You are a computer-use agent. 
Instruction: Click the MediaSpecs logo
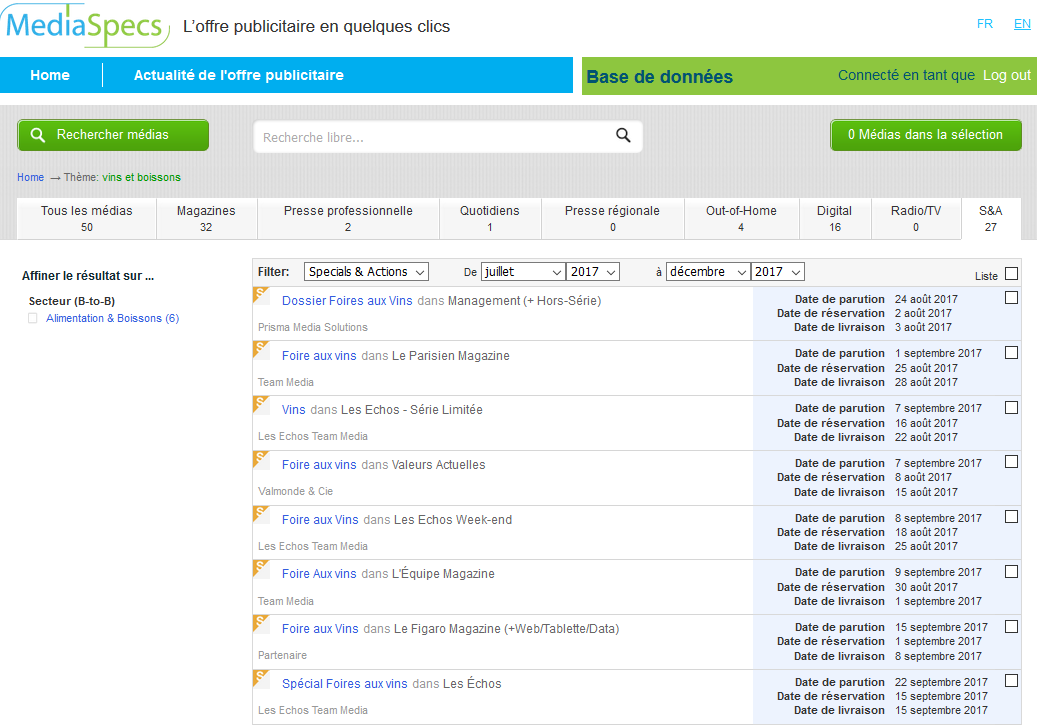86,26
